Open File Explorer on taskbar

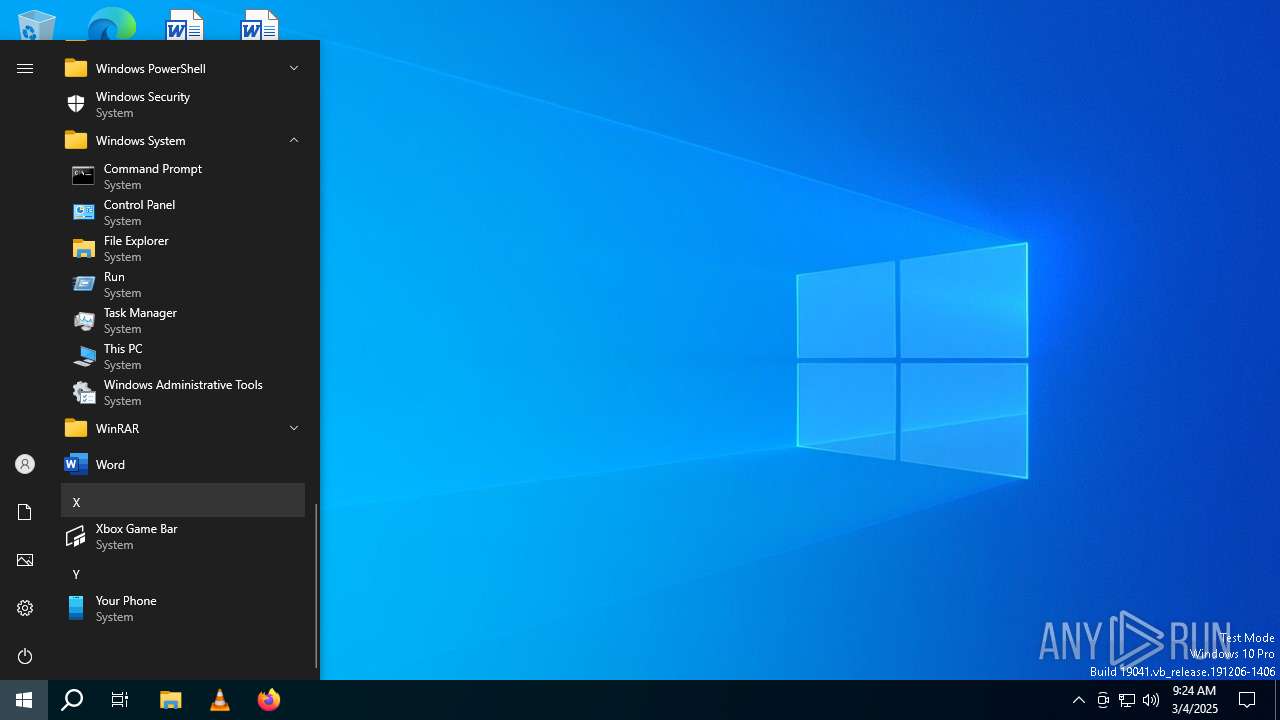click(x=171, y=700)
